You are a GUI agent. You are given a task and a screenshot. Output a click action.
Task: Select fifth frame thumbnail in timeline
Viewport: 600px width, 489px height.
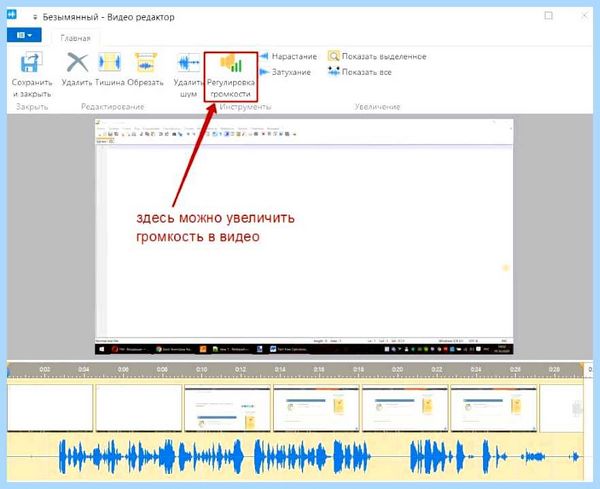[x=405, y=408]
